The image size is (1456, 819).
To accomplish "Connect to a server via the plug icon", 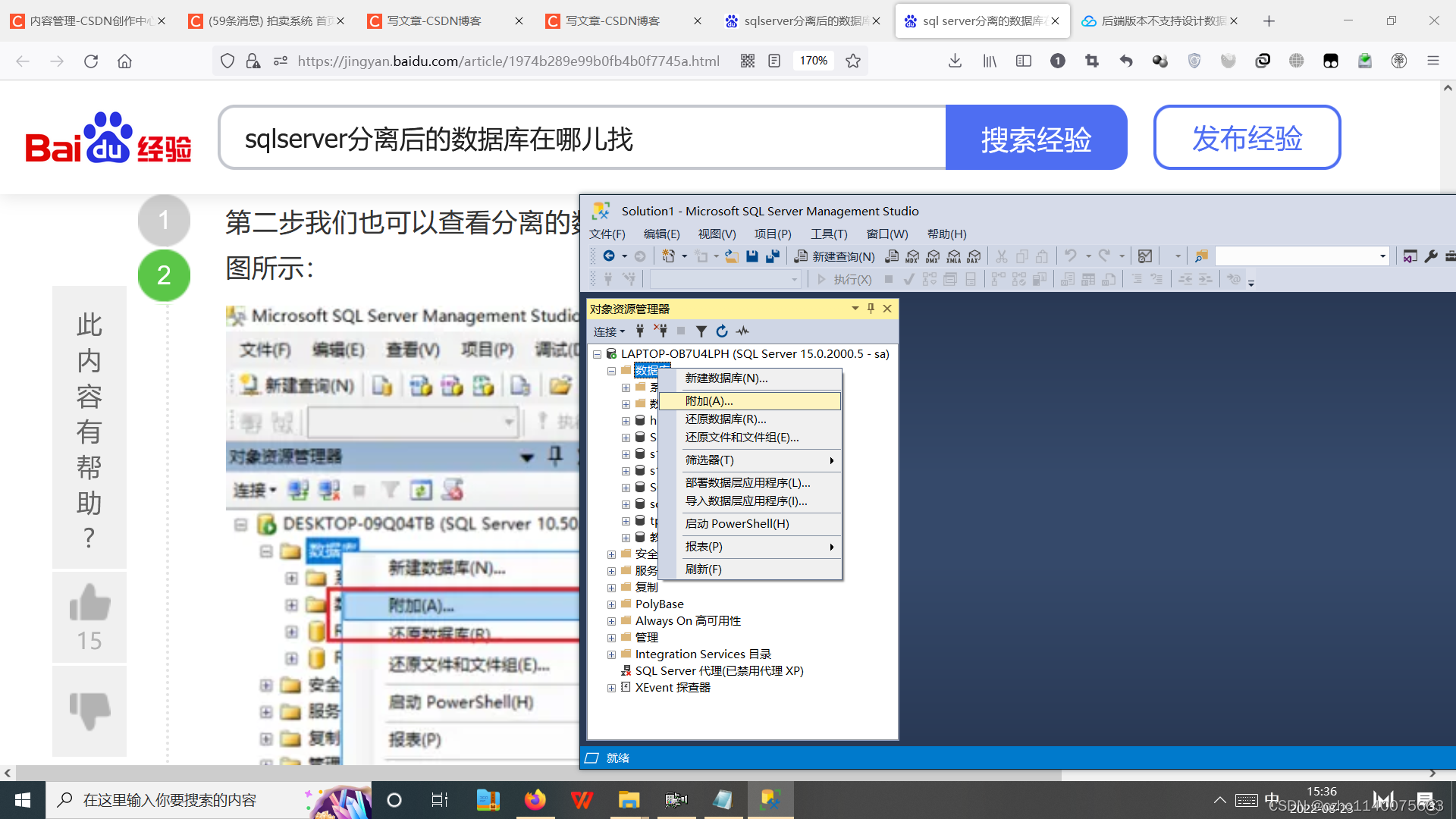I will (x=640, y=331).
